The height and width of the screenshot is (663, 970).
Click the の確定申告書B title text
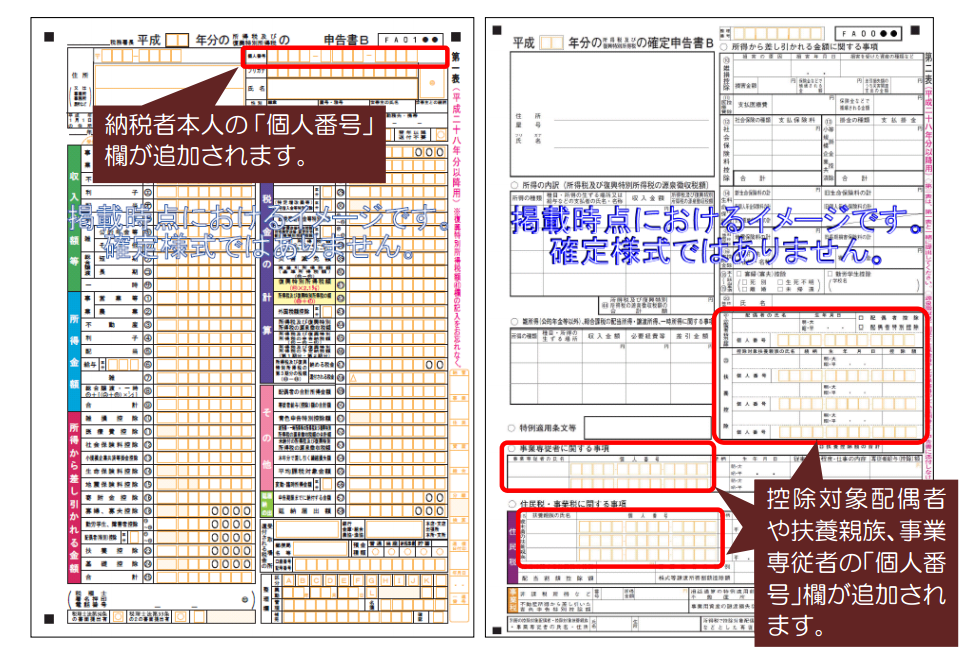coord(675,43)
